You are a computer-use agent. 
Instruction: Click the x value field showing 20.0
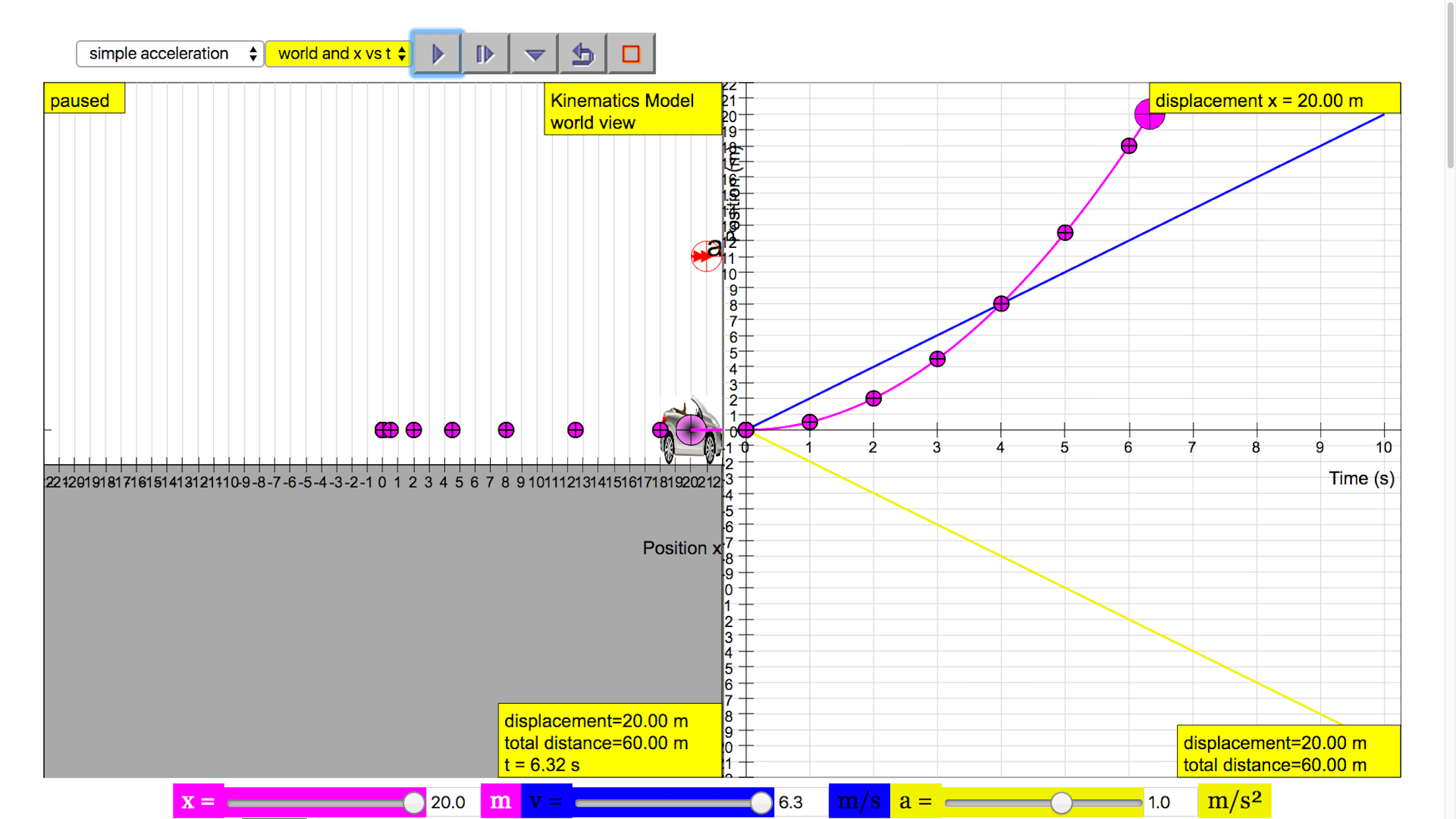451,802
